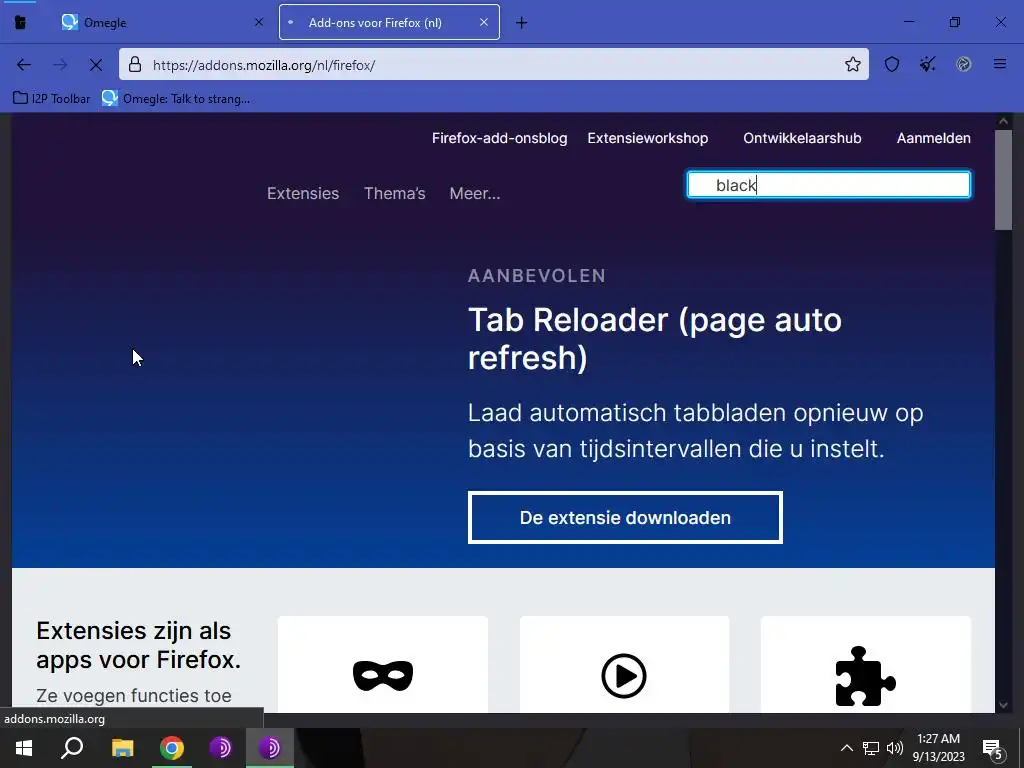Screen dimensions: 1024x768
Task: Open Google Chrome from the taskbar
Action: [172, 748]
